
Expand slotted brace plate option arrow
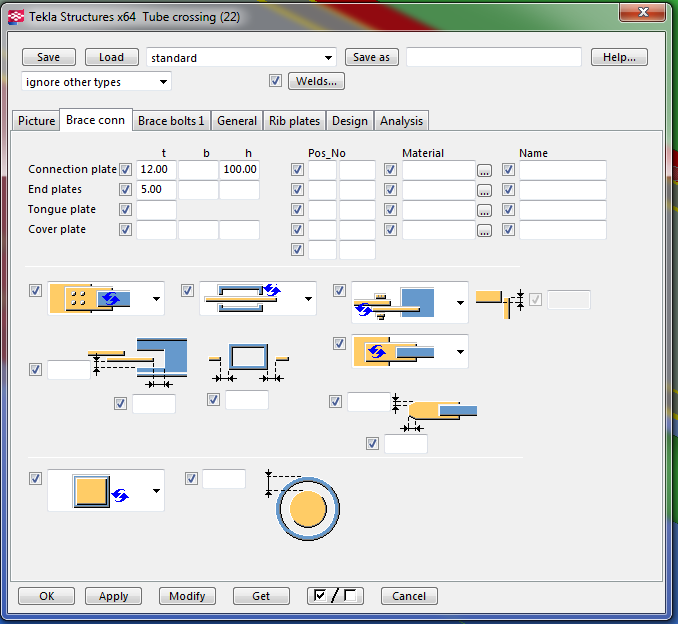pyautogui.click(x=461, y=352)
